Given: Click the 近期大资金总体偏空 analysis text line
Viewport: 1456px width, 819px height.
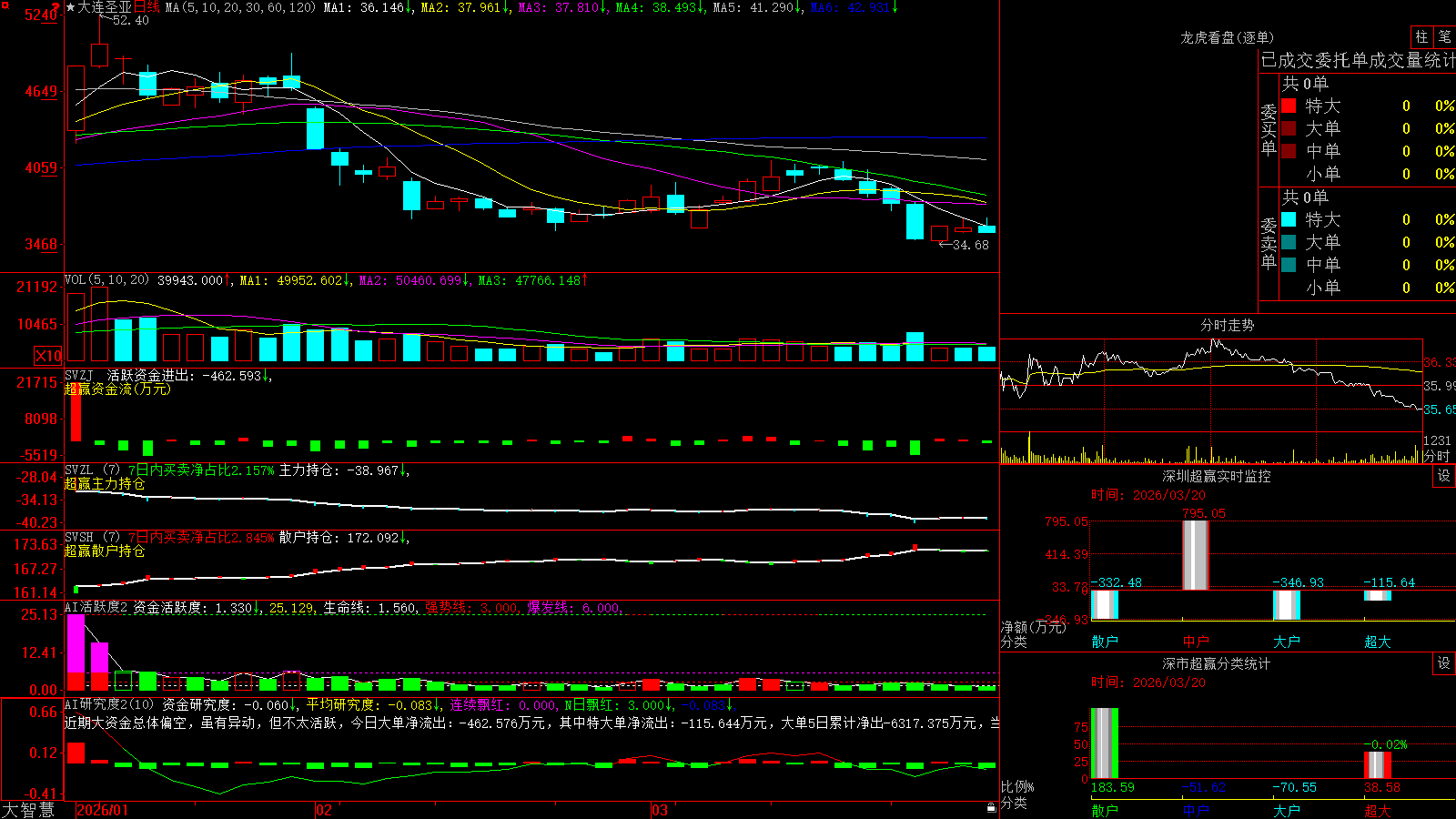Looking at the screenshot, I should coord(532,723).
